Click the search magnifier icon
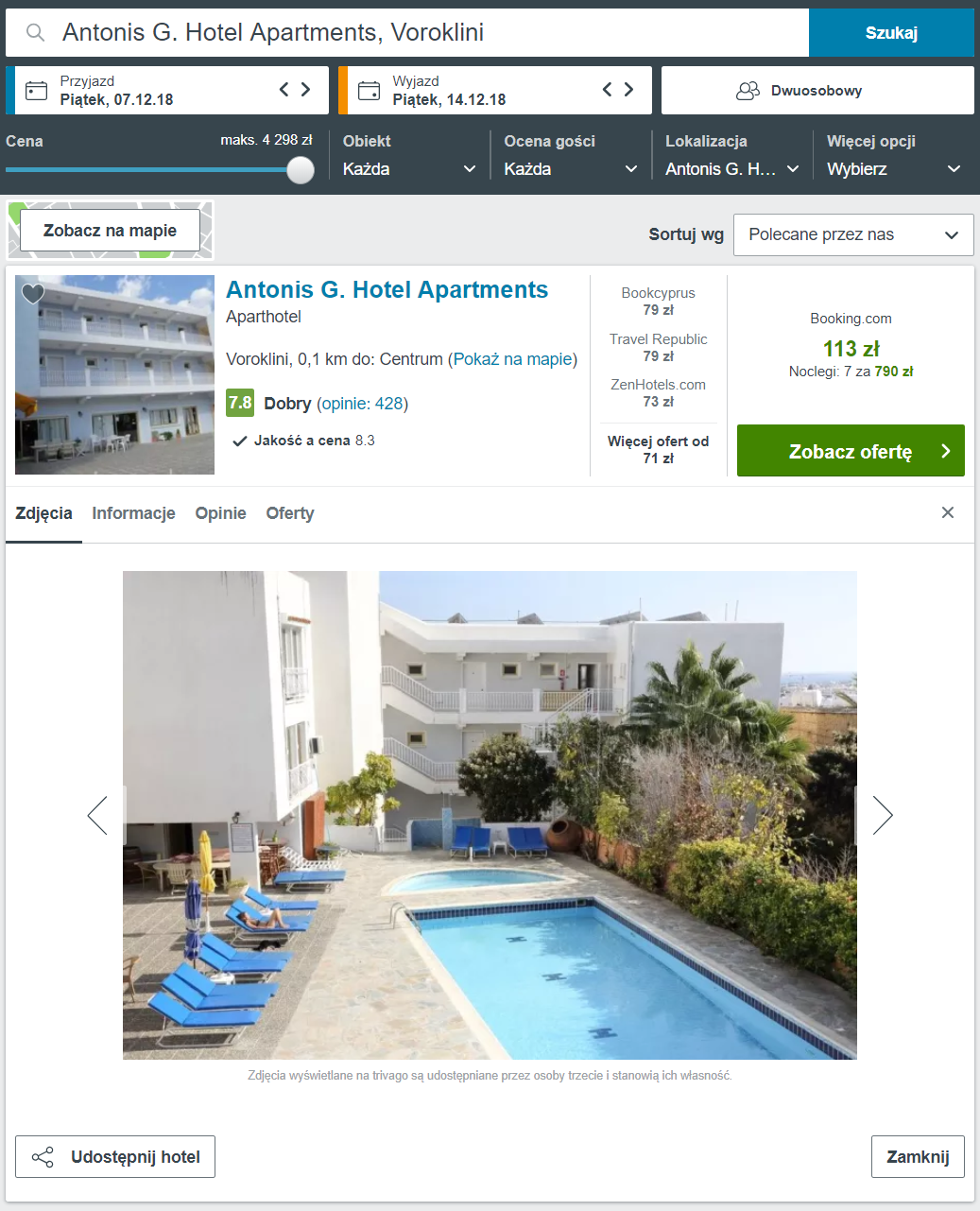980x1211 pixels. pos(35,33)
